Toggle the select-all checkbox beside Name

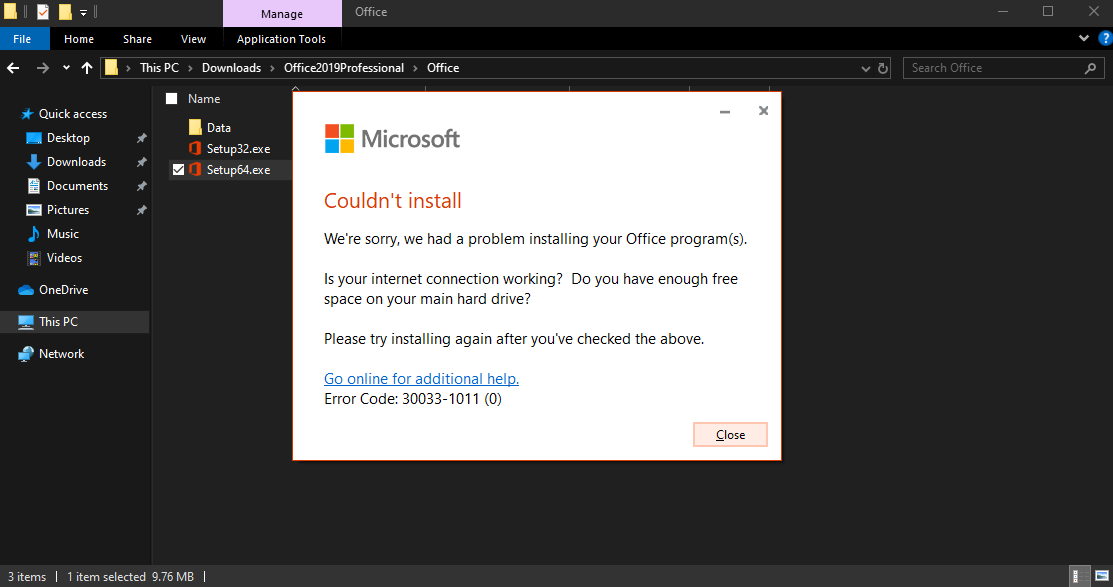(x=172, y=99)
